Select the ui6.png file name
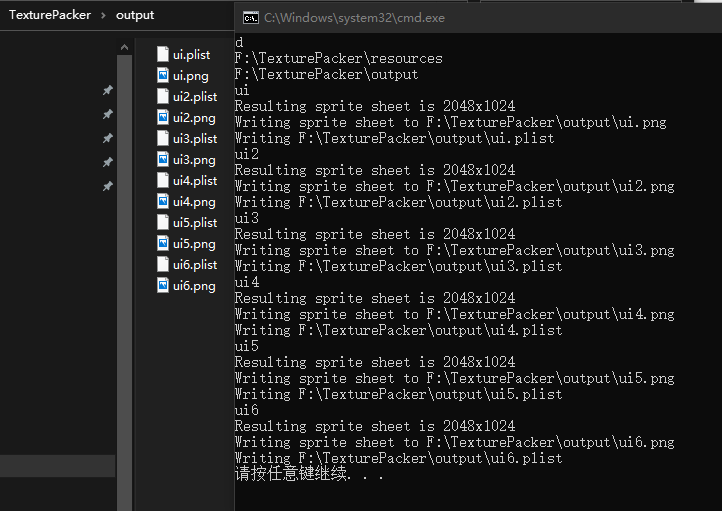The image size is (722, 511). (x=194, y=286)
